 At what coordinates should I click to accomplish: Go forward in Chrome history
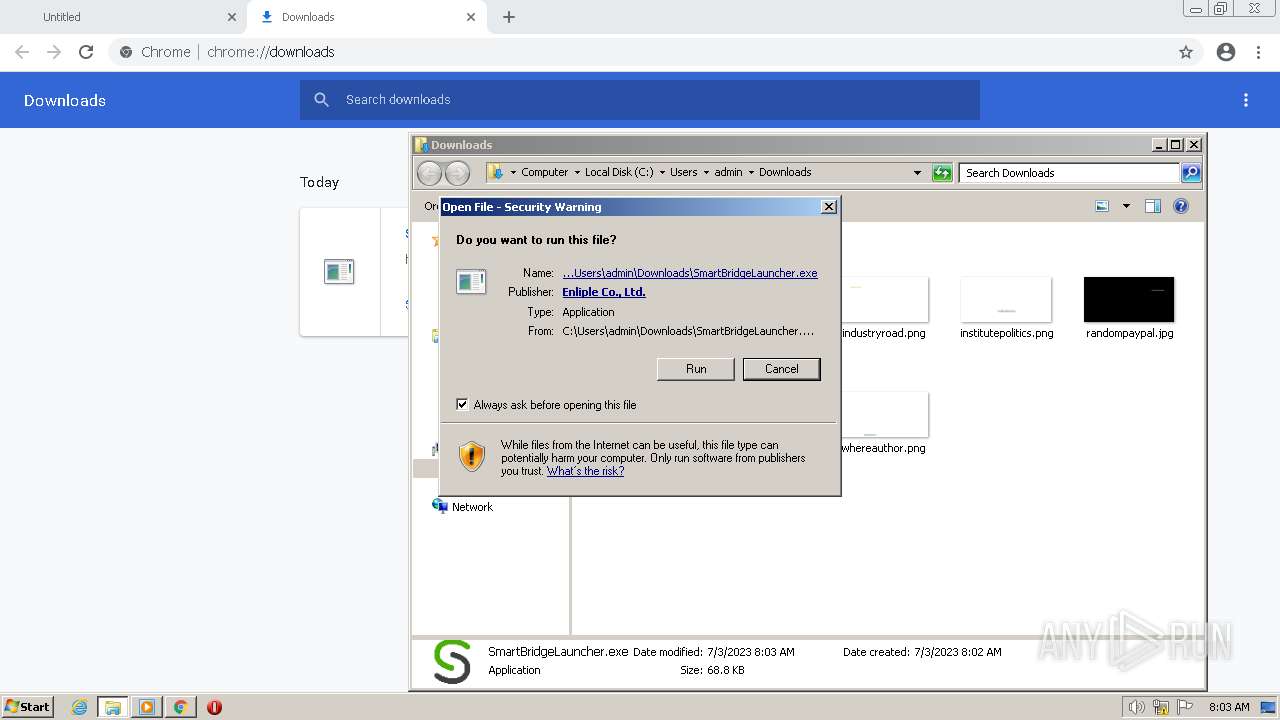point(54,52)
